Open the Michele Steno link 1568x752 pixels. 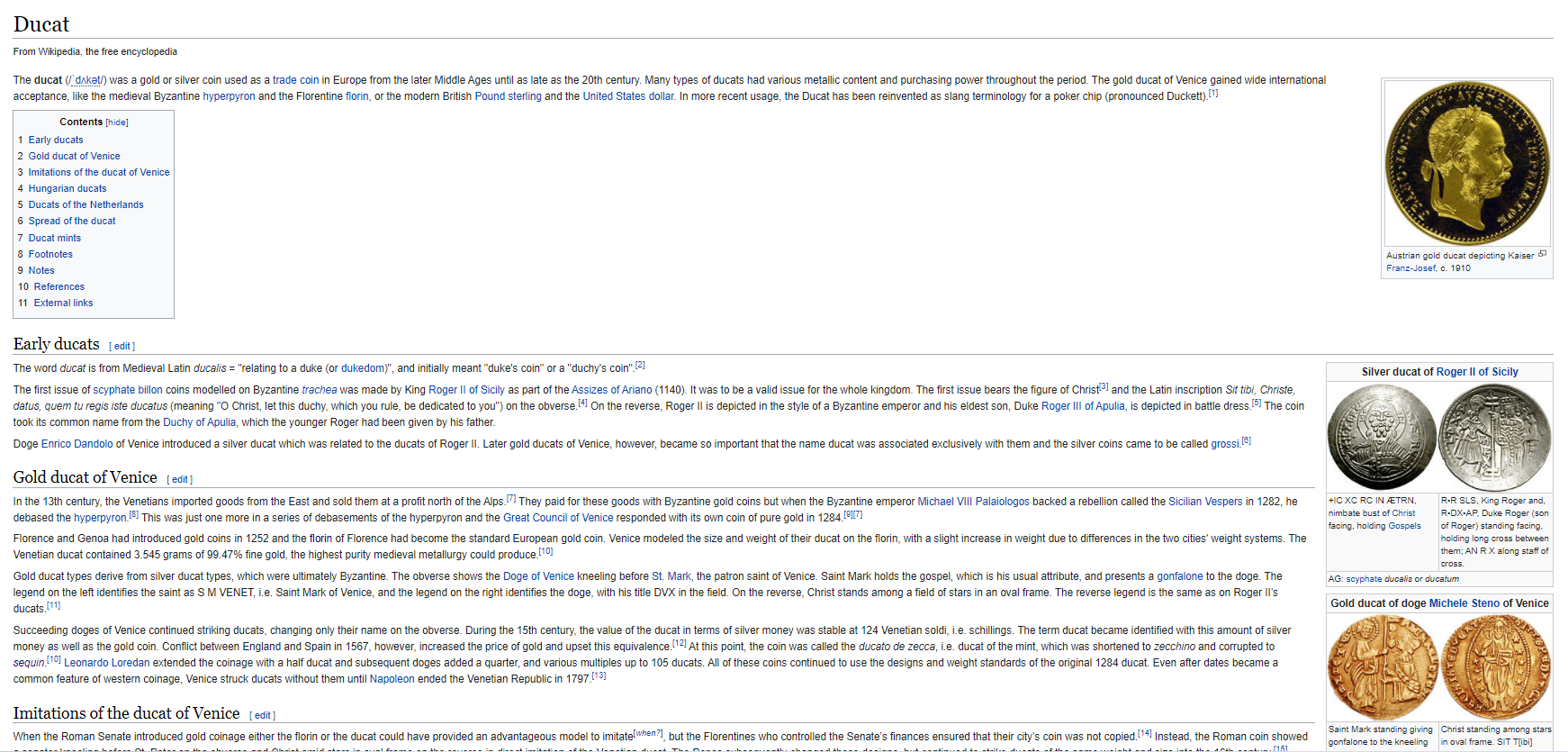[1464, 603]
